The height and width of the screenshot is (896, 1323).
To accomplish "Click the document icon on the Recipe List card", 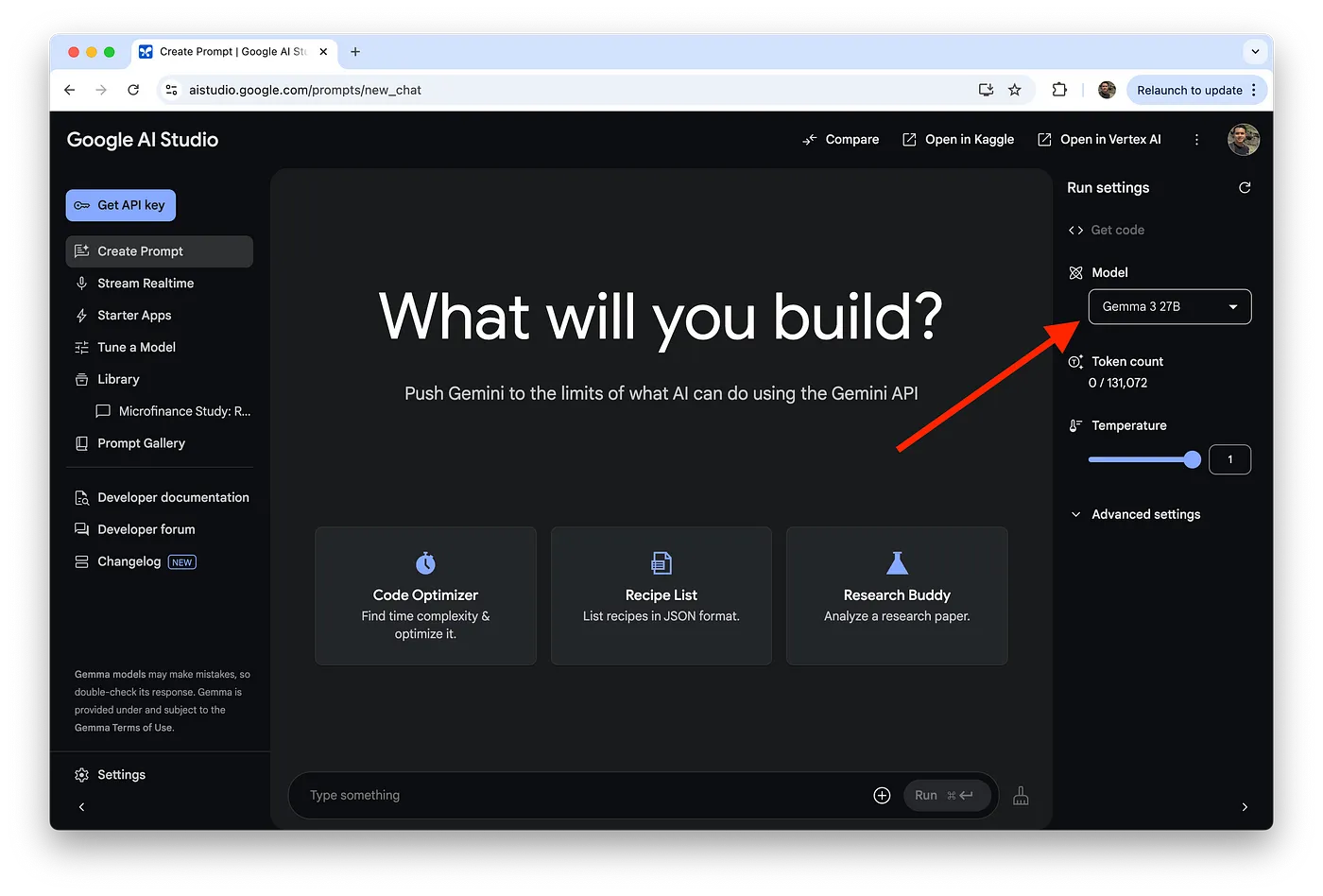I will tap(661, 563).
